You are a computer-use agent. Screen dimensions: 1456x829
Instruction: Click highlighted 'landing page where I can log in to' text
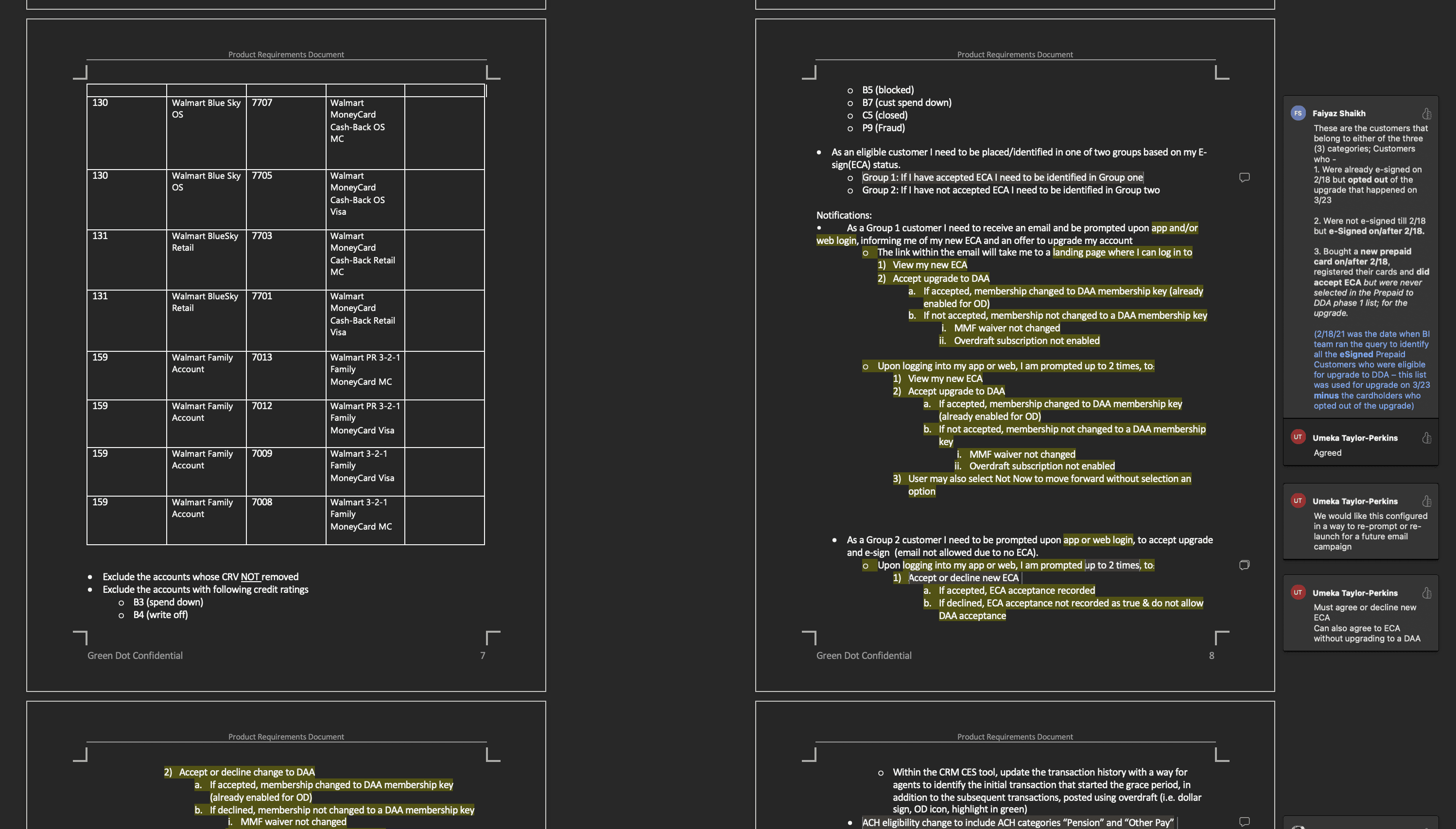click(1122, 252)
